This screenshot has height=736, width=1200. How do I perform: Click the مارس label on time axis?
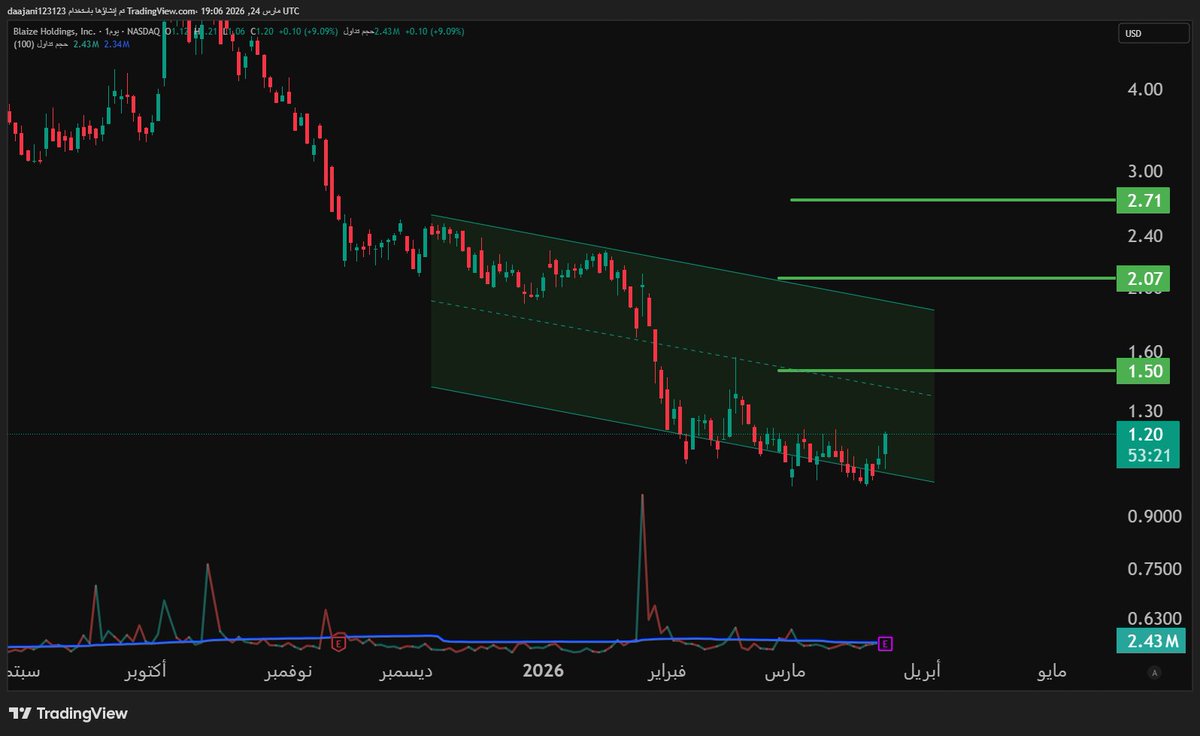785,672
